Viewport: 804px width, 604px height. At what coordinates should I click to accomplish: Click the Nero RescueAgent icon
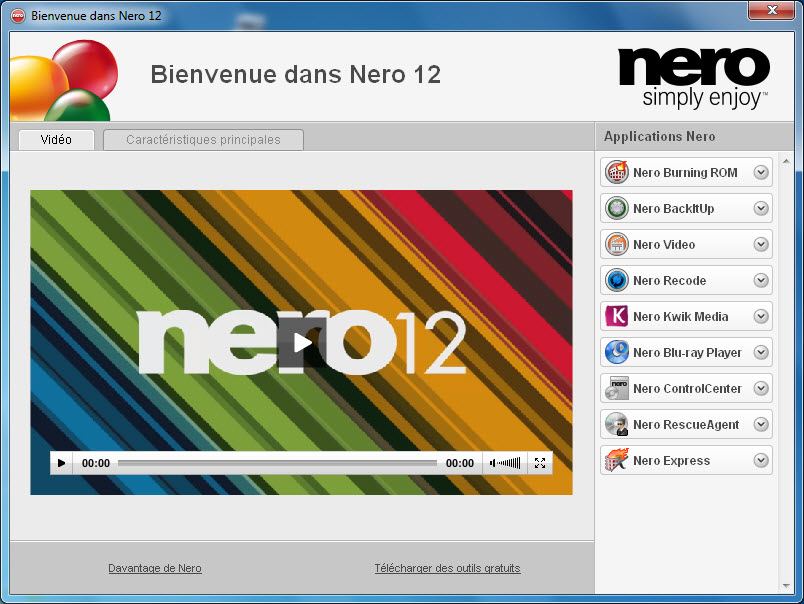tap(617, 425)
